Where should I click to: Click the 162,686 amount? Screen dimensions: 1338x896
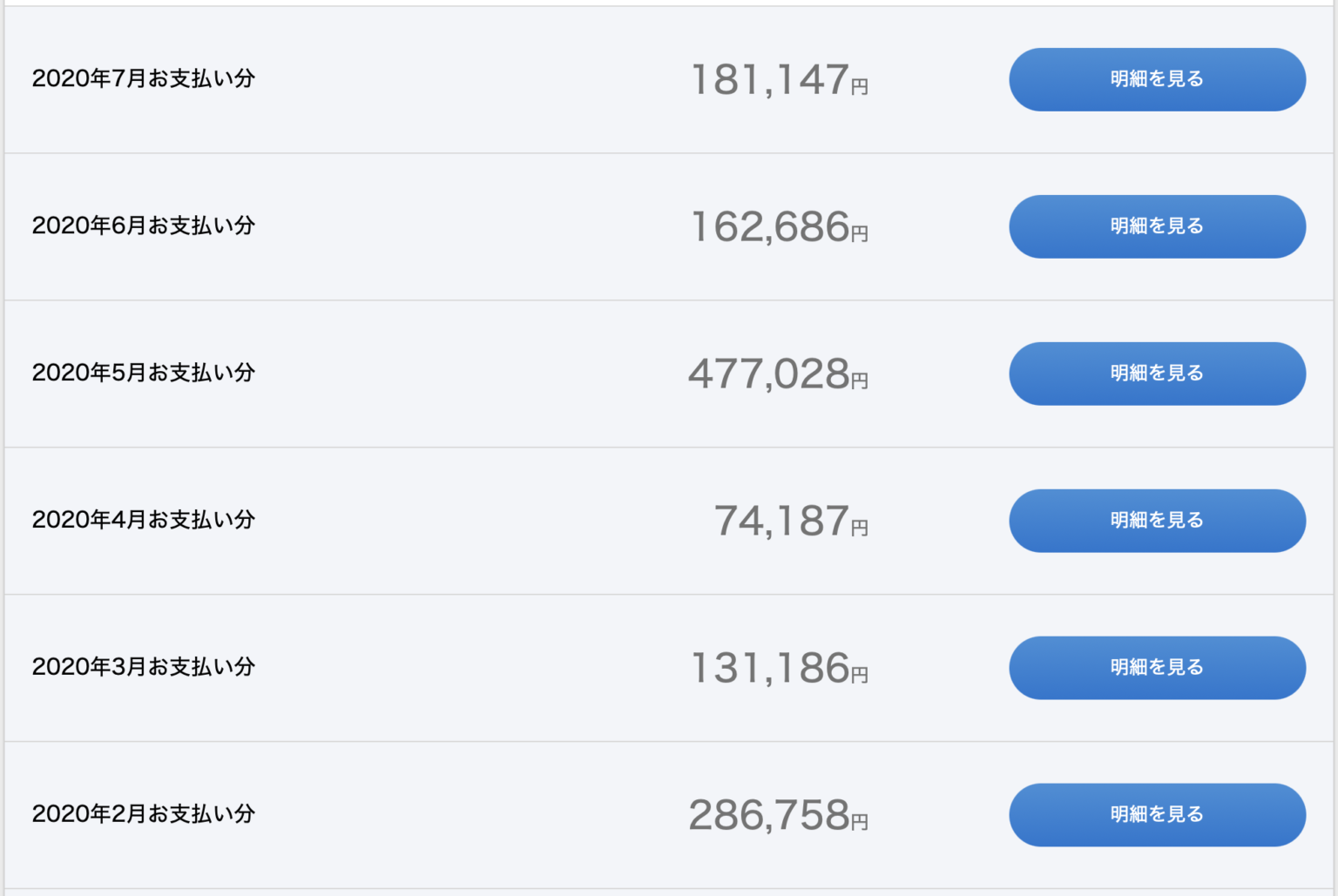pos(770,227)
